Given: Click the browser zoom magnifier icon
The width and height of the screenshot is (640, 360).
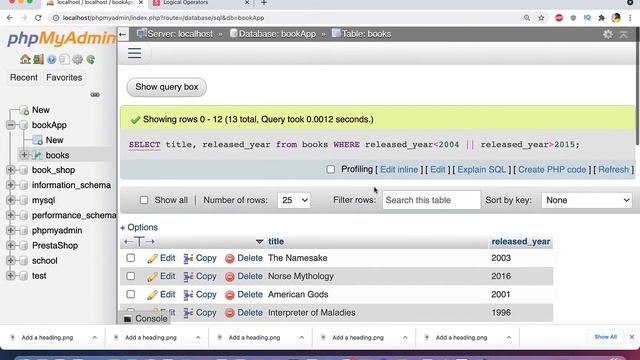Looking at the screenshot, I should (527, 18).
